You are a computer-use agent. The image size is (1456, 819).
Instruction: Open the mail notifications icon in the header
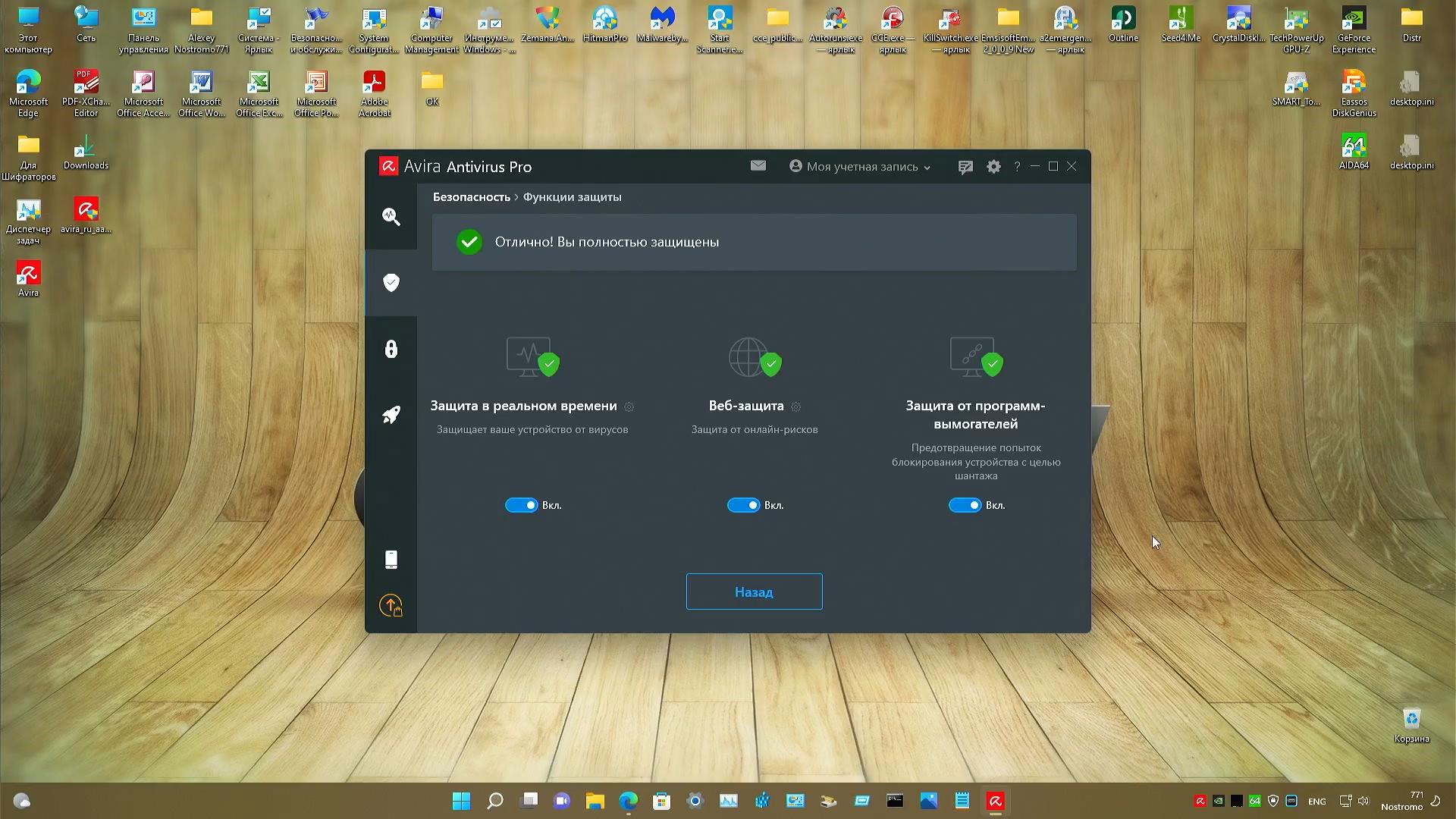click(758, 165)
